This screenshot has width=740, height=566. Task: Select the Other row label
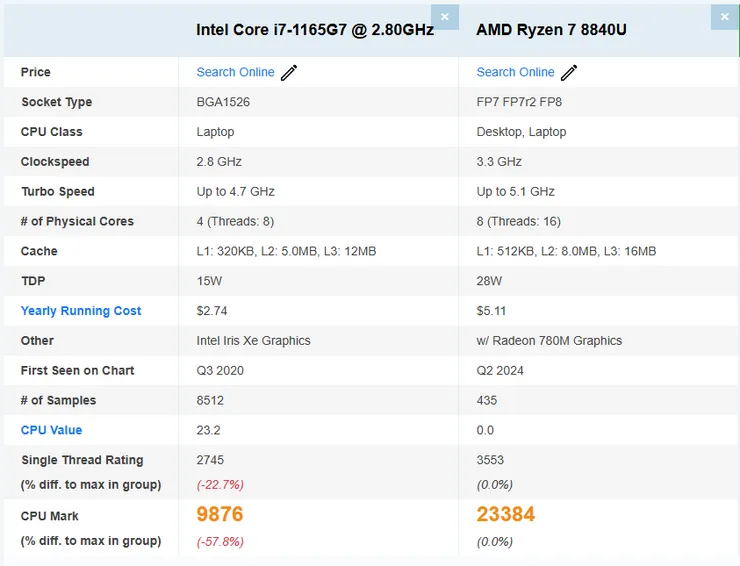click(37, 341)
